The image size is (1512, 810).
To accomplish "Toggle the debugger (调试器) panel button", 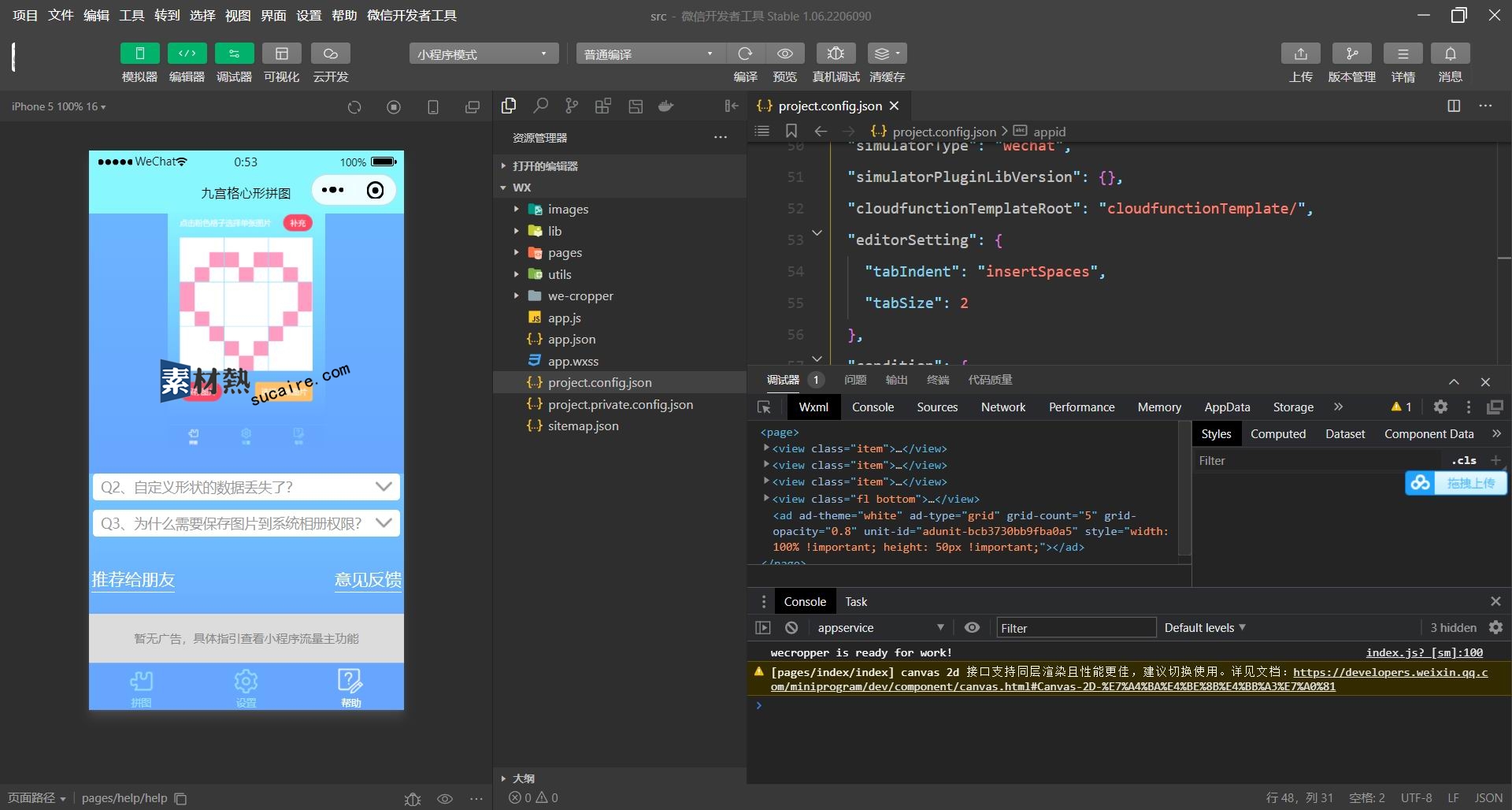I will tap(234, 54).
